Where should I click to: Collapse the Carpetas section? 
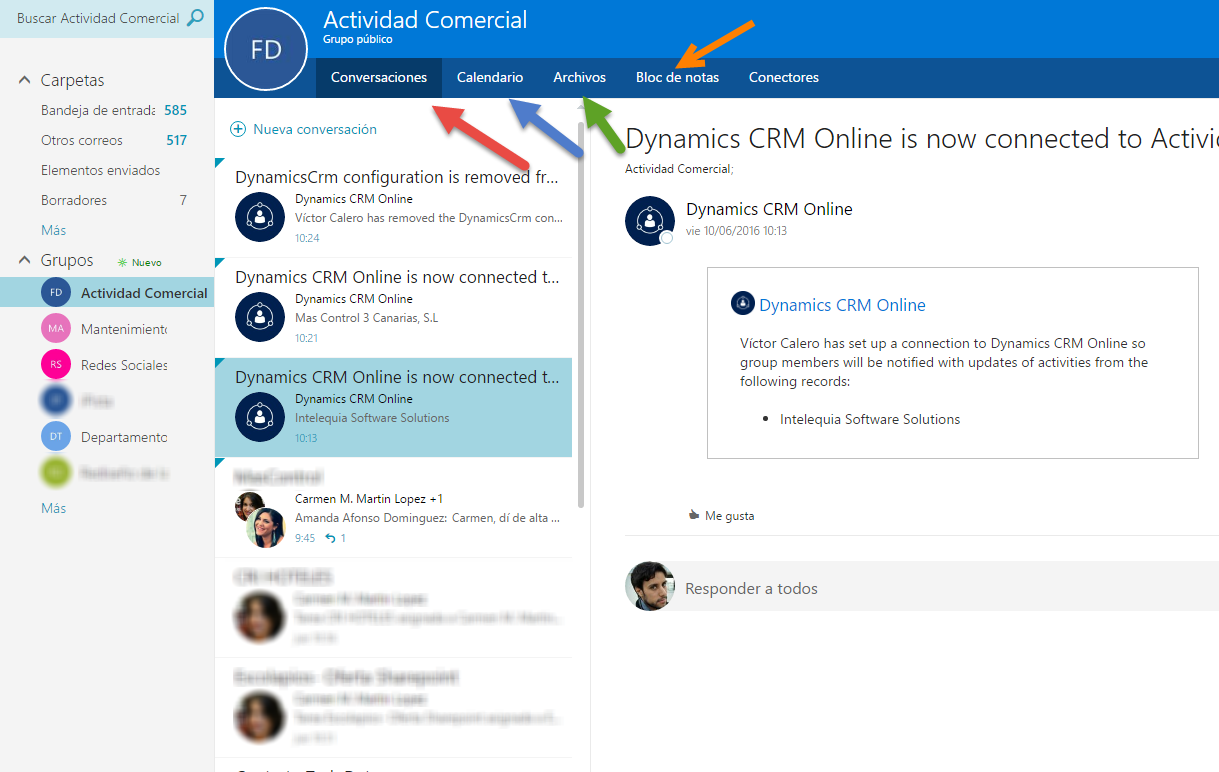25,80
